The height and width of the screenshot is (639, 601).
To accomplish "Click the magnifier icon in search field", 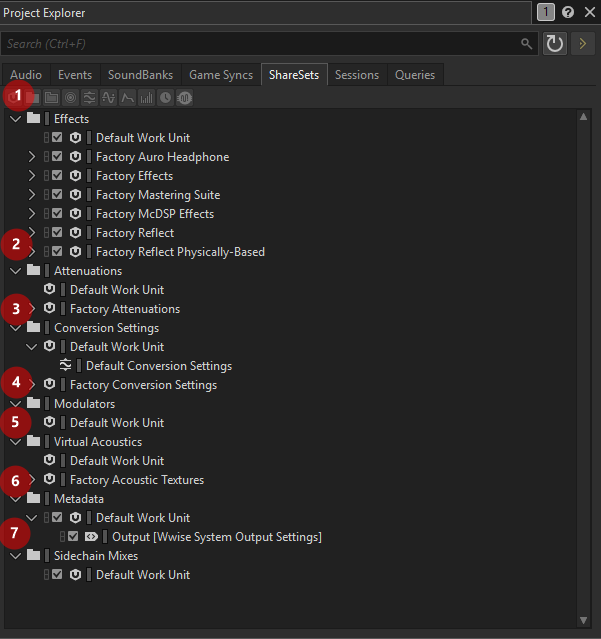I will point(526,44).
